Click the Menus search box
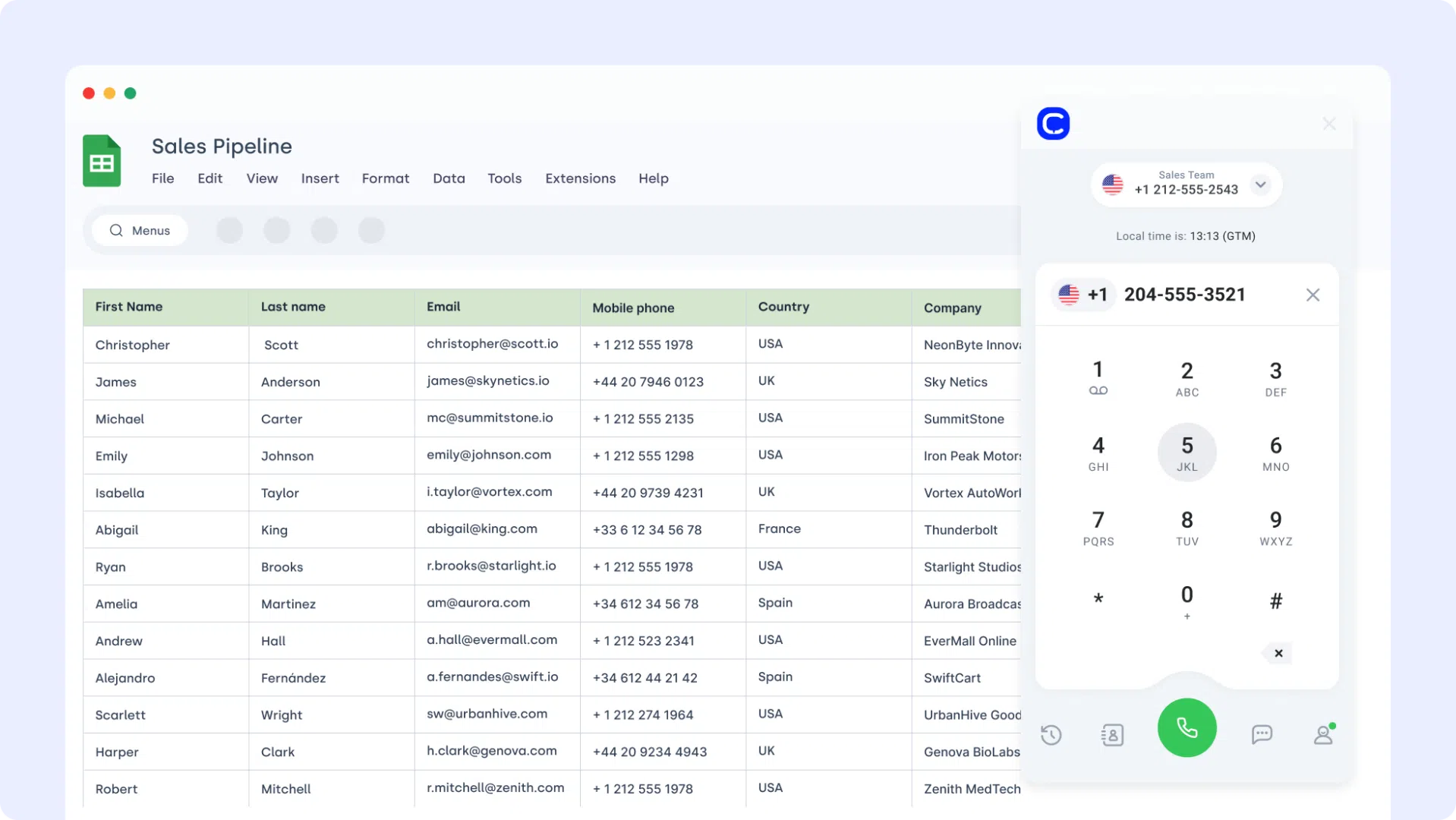 coord(140,231)
